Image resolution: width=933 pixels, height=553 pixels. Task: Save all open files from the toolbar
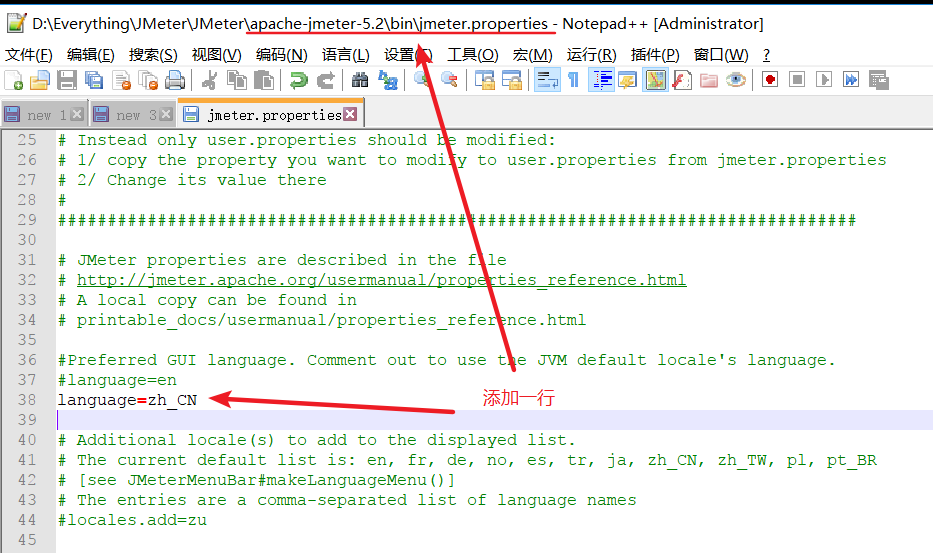pos(94,80)
